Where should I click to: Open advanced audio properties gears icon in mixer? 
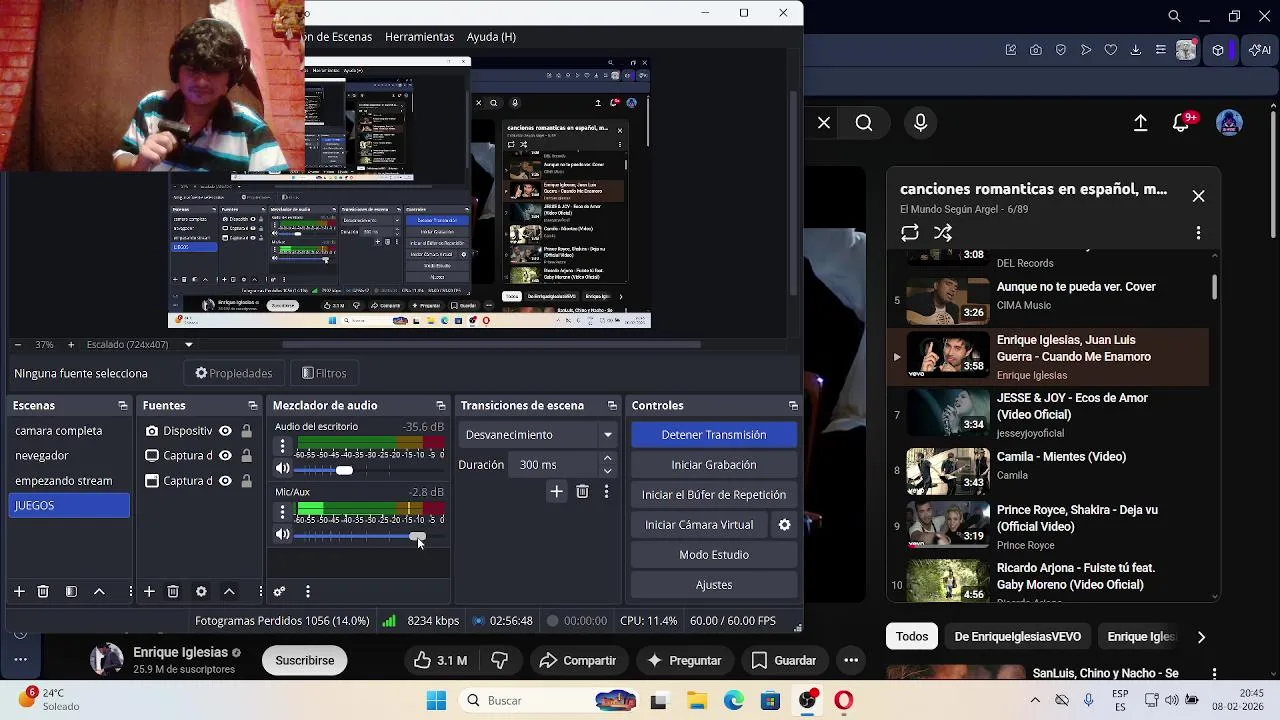[280, 592]
